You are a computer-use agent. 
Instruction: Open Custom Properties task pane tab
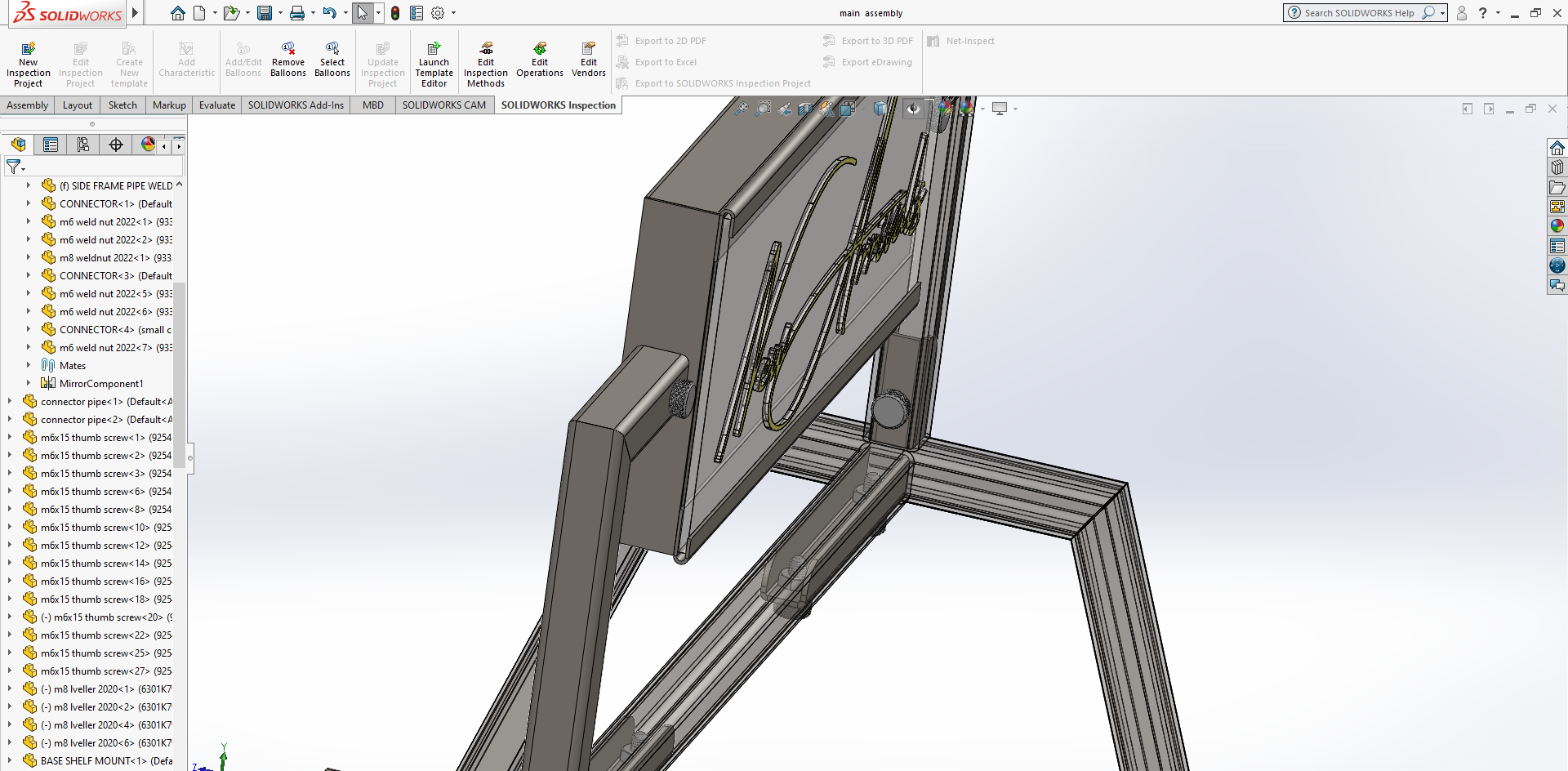pyautogui.click(x=1557, y=246)
